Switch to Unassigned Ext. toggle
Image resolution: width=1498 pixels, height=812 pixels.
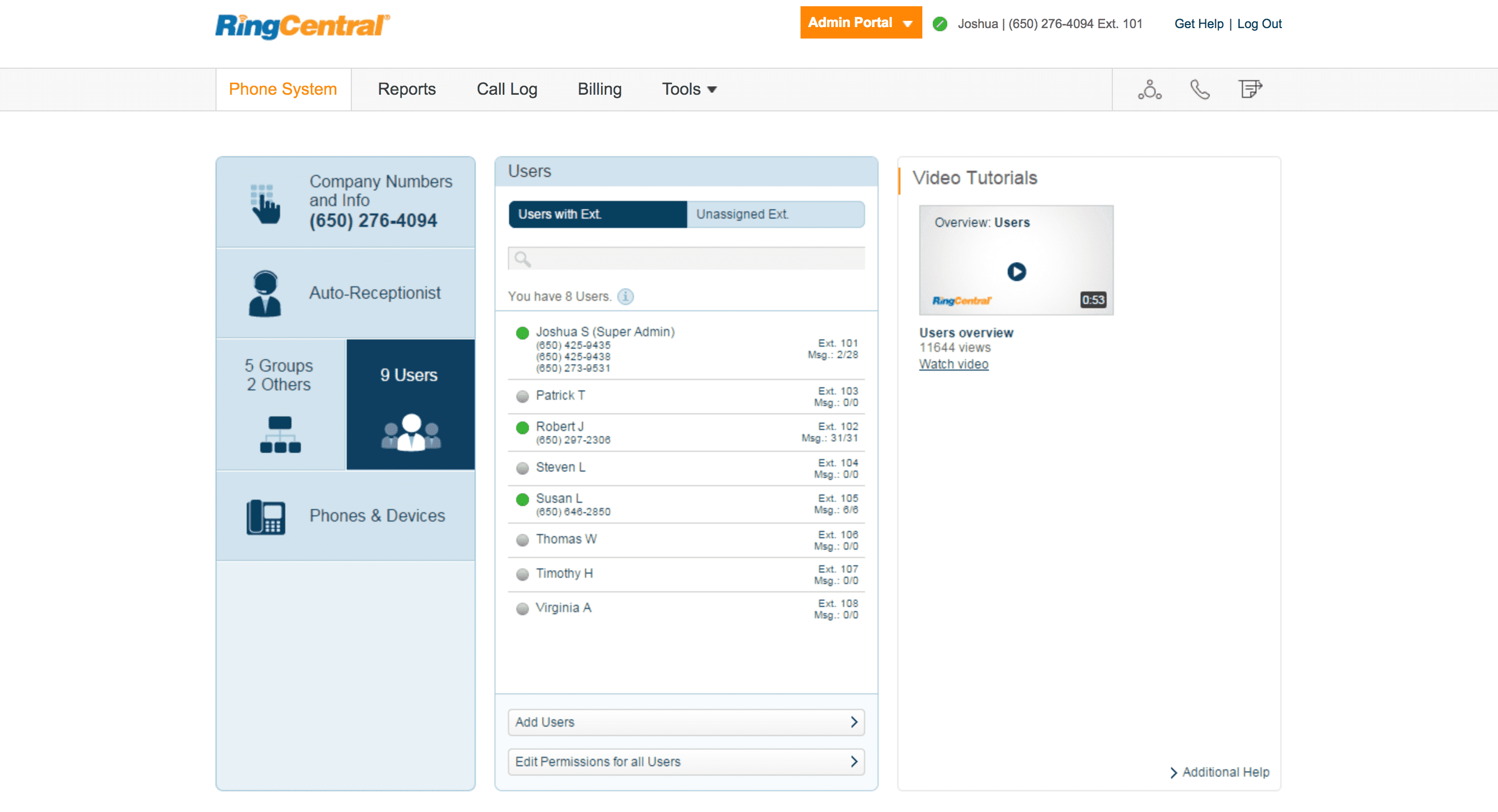coord(775,214)
